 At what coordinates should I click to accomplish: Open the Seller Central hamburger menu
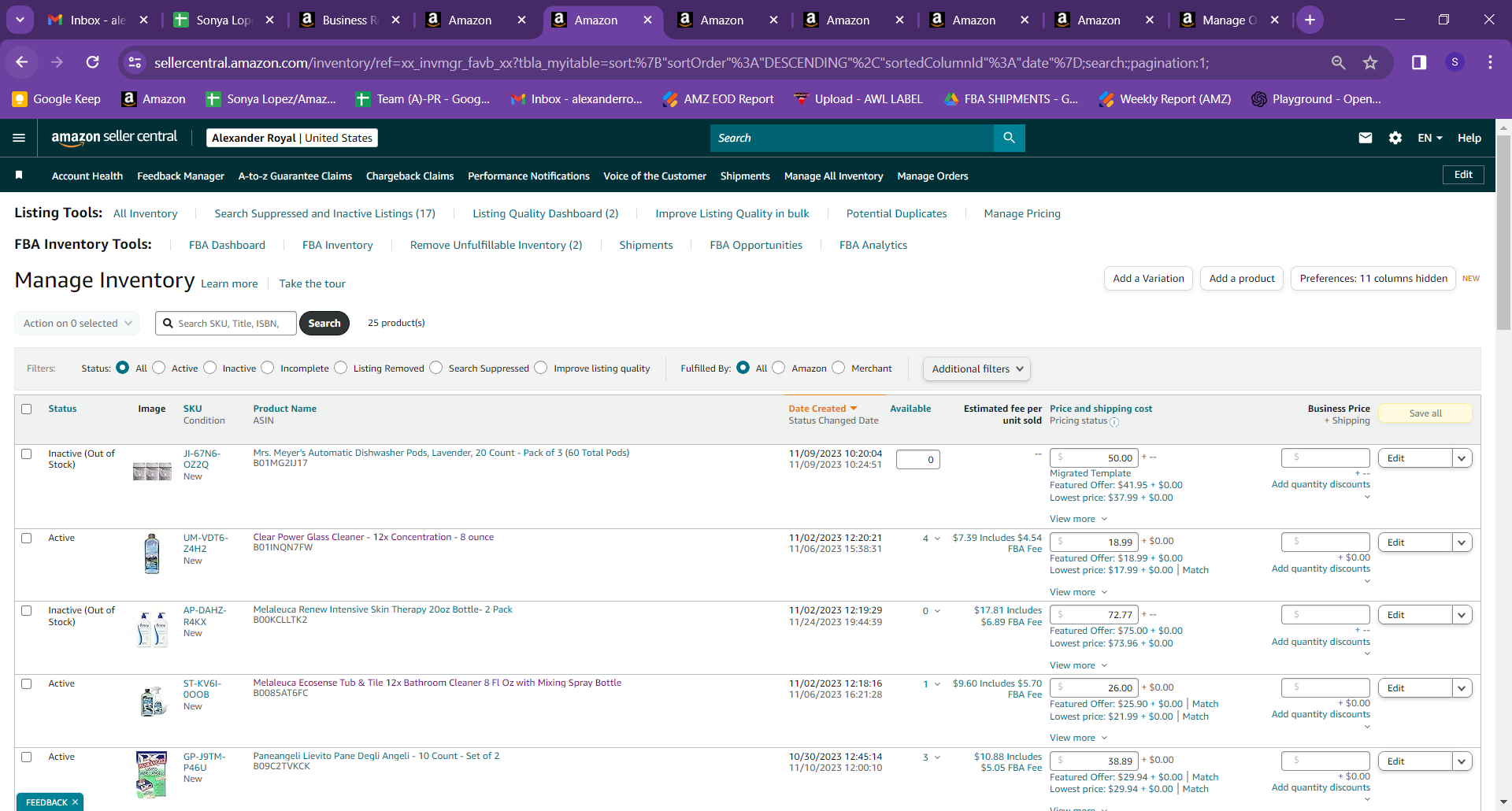tap(19, 138)
